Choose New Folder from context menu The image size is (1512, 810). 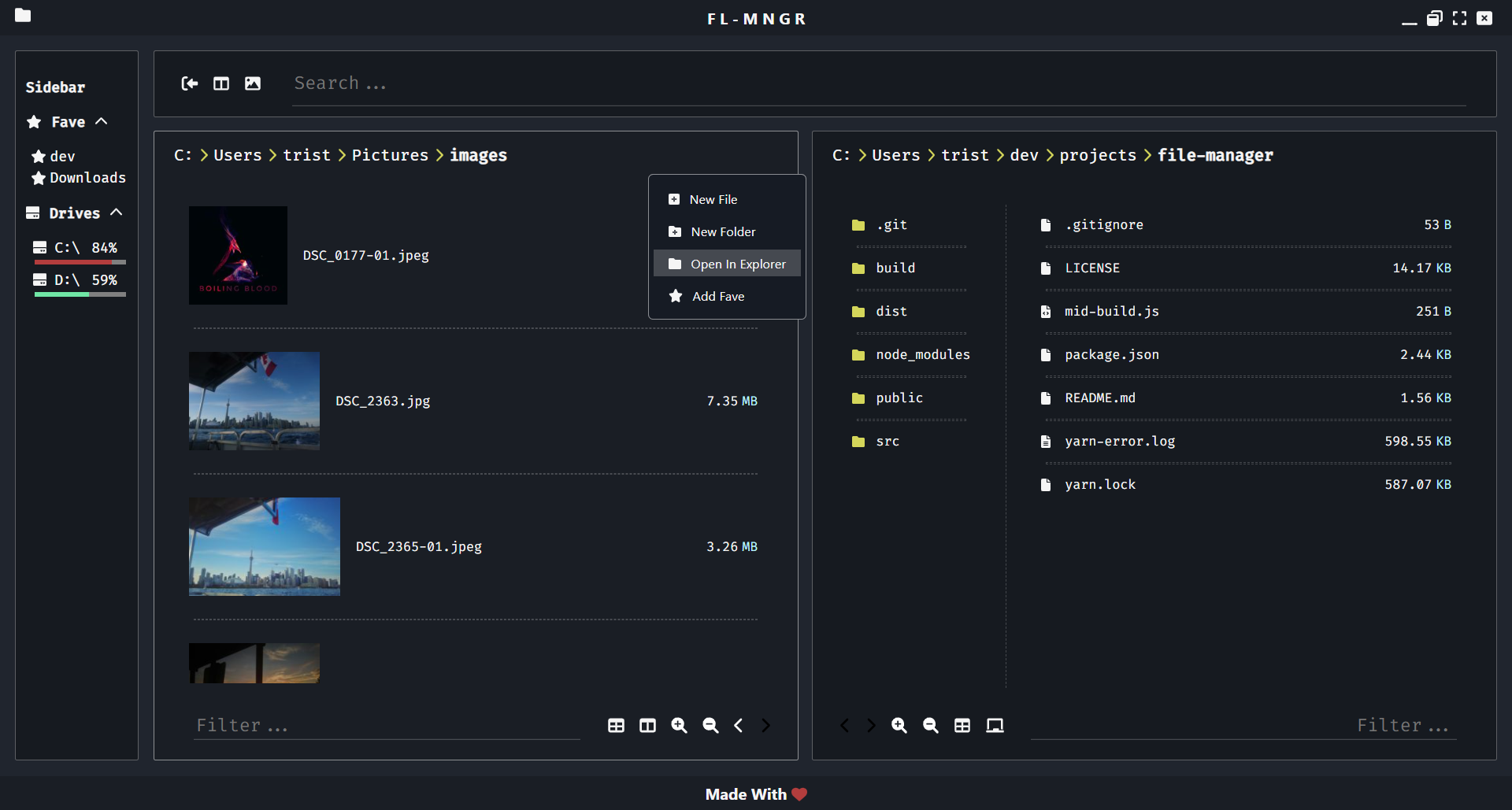pos(727,231)
